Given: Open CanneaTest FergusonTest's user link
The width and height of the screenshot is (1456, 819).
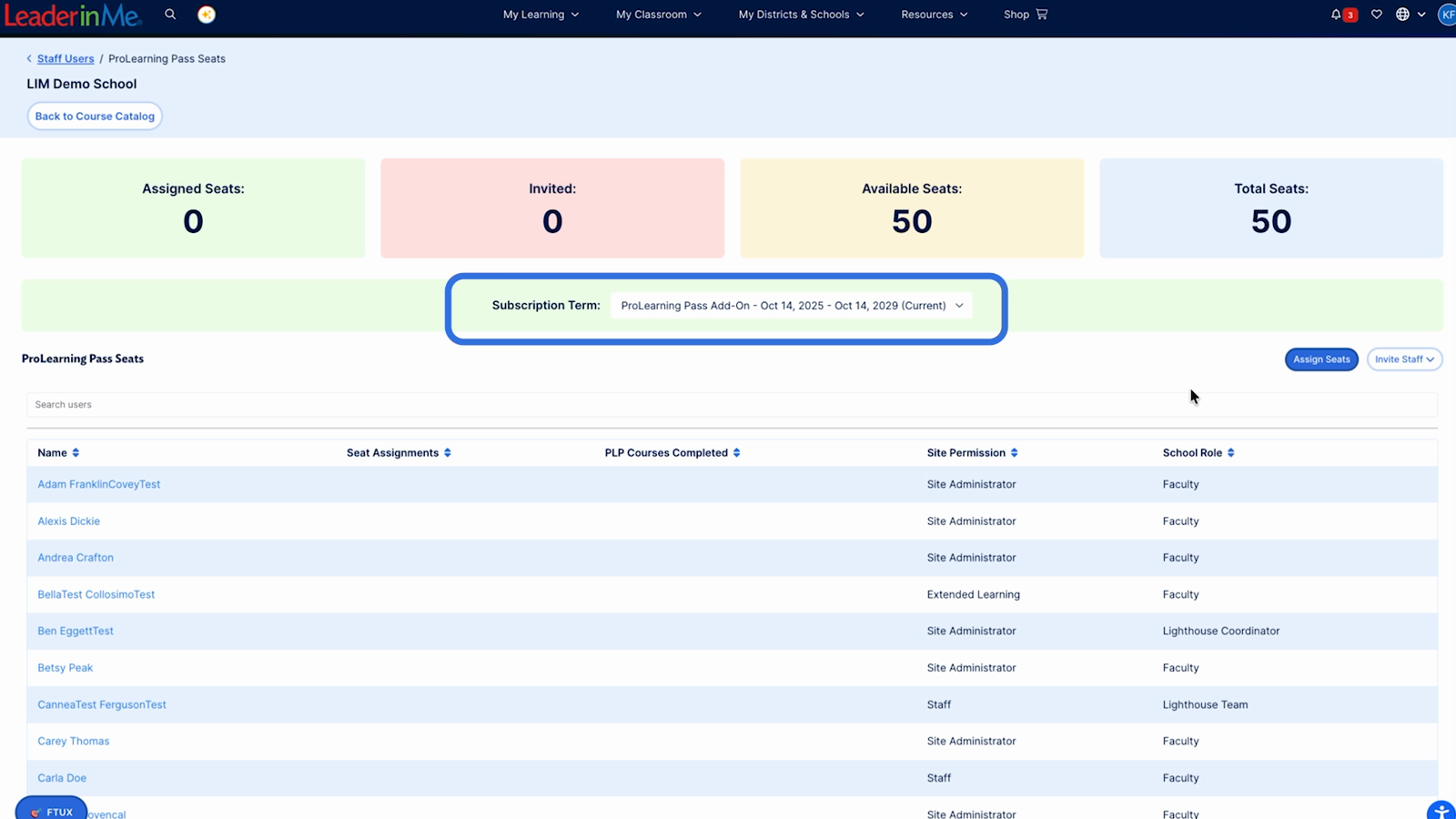Looking at the screenshot, I should 102,705.
